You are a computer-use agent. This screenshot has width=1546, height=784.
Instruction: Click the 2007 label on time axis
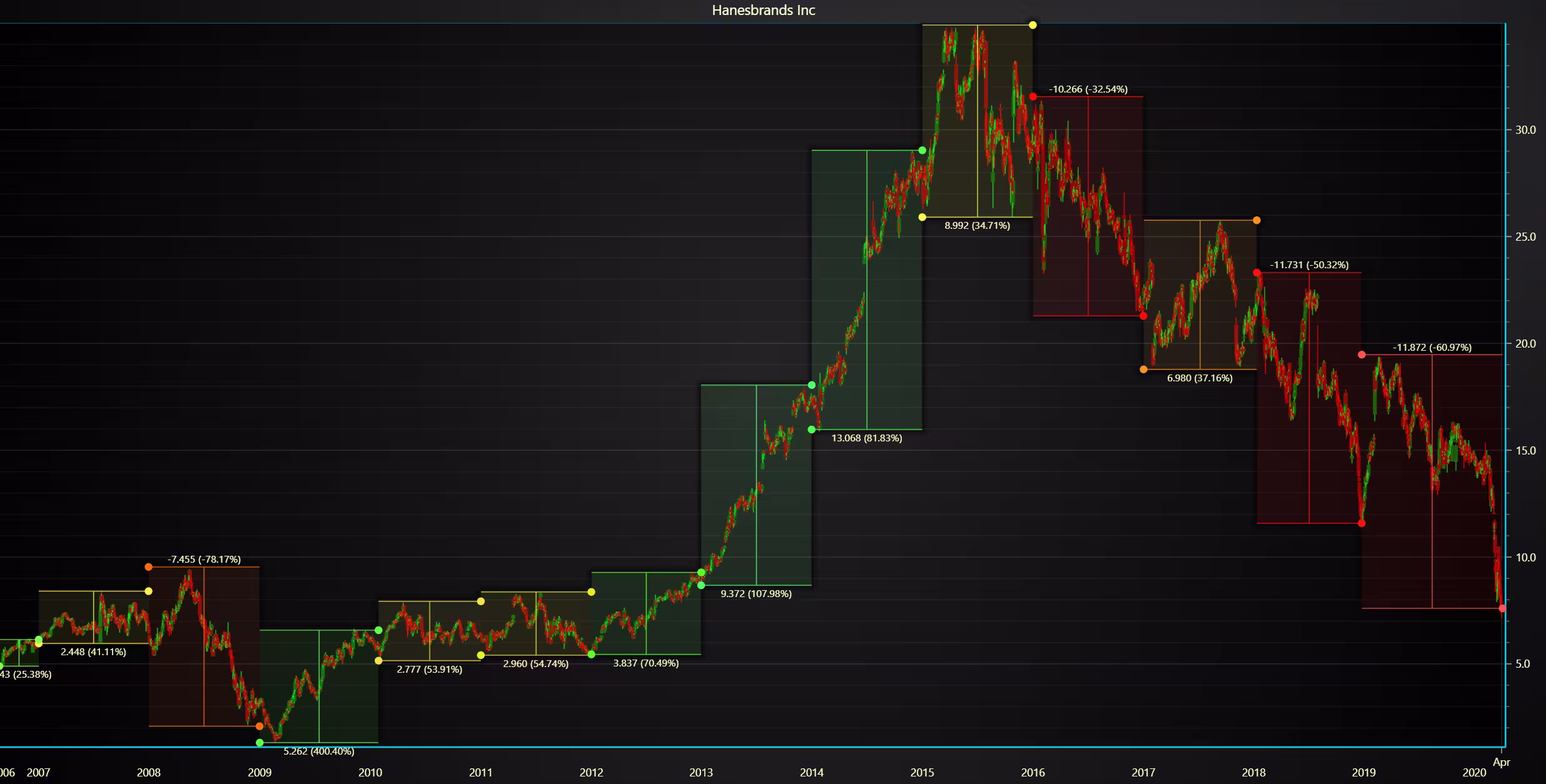(38, 773)
